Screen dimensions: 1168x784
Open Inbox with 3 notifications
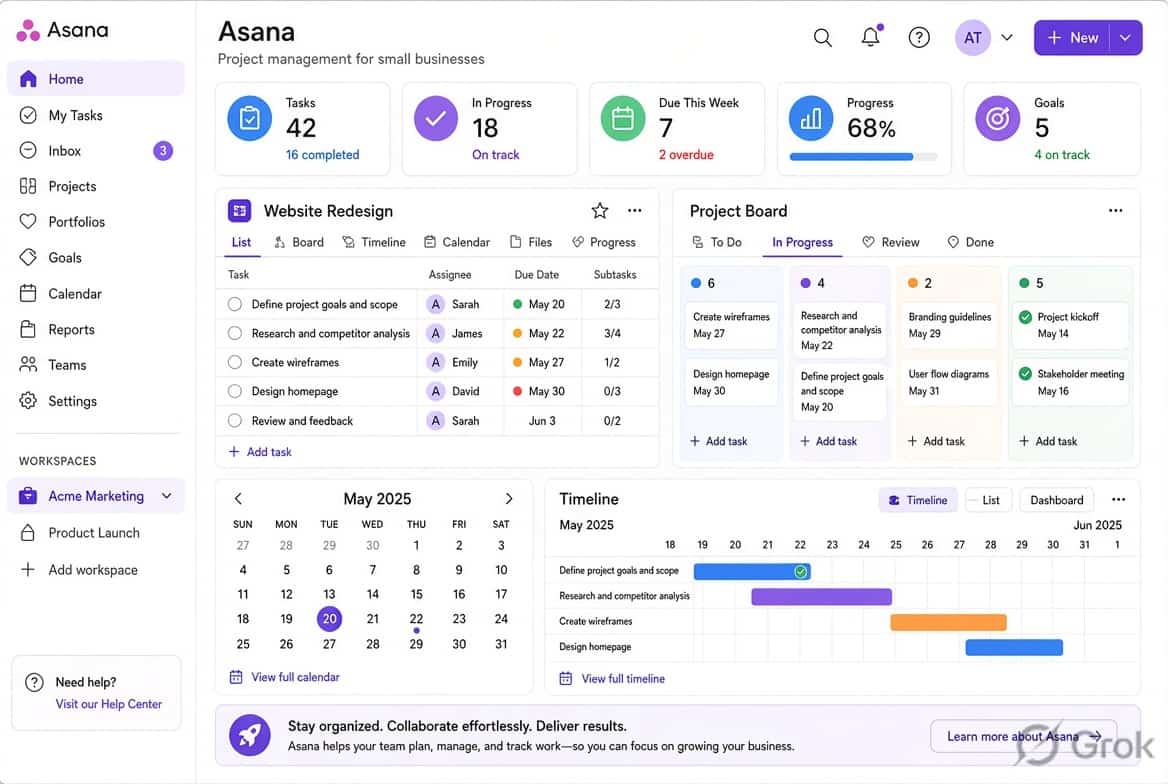[96, 151]
